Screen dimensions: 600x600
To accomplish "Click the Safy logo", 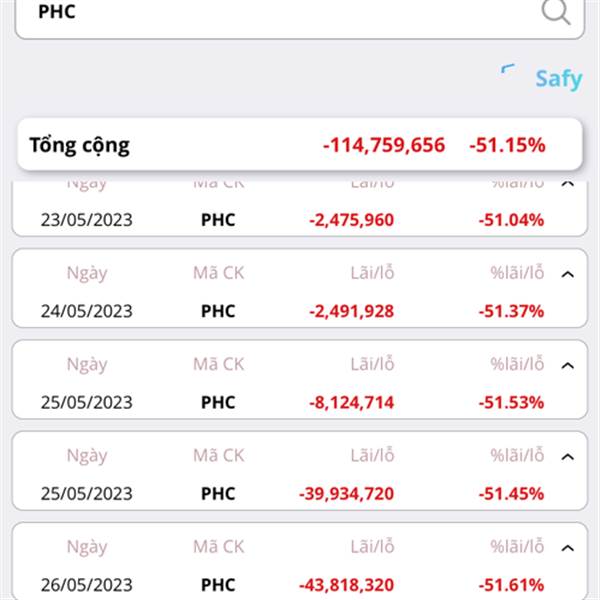I will click(558, 79).
